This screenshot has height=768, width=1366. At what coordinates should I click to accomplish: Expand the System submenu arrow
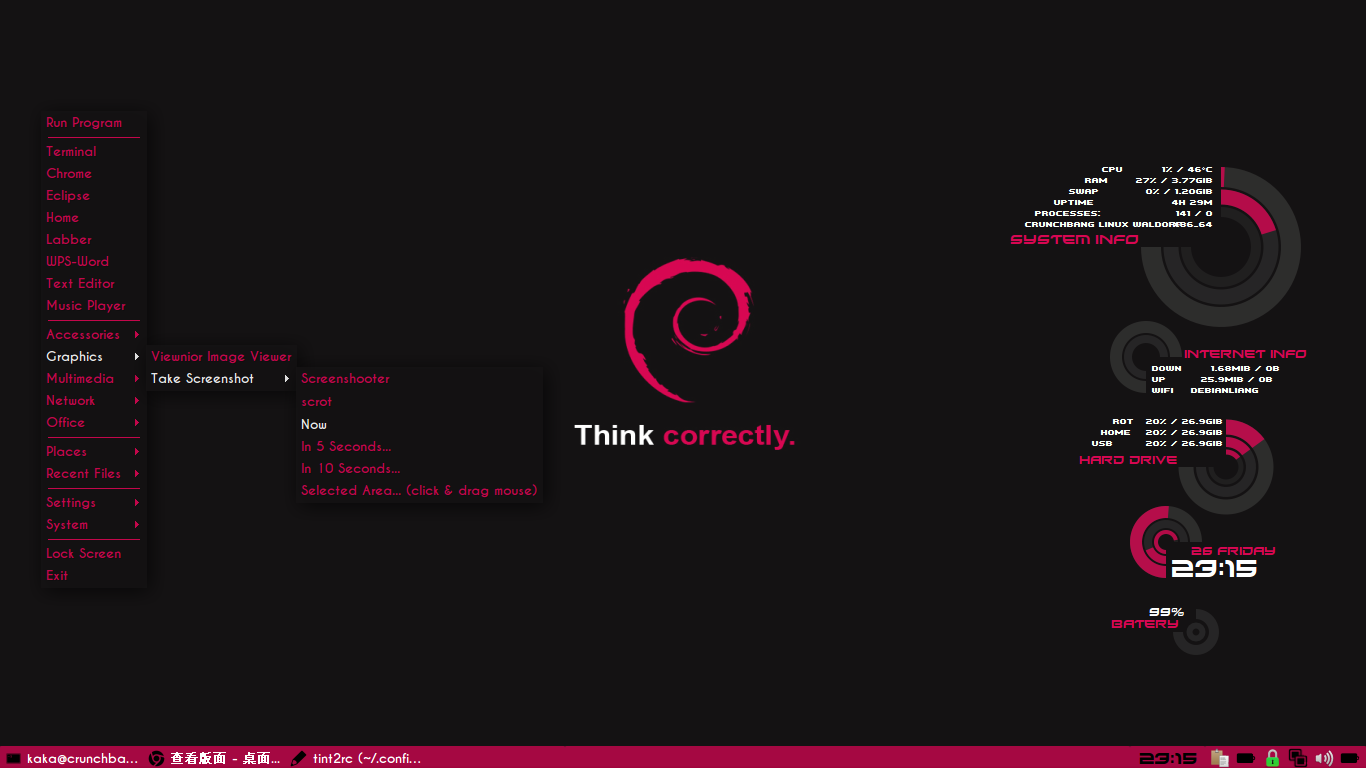(137, 525)
